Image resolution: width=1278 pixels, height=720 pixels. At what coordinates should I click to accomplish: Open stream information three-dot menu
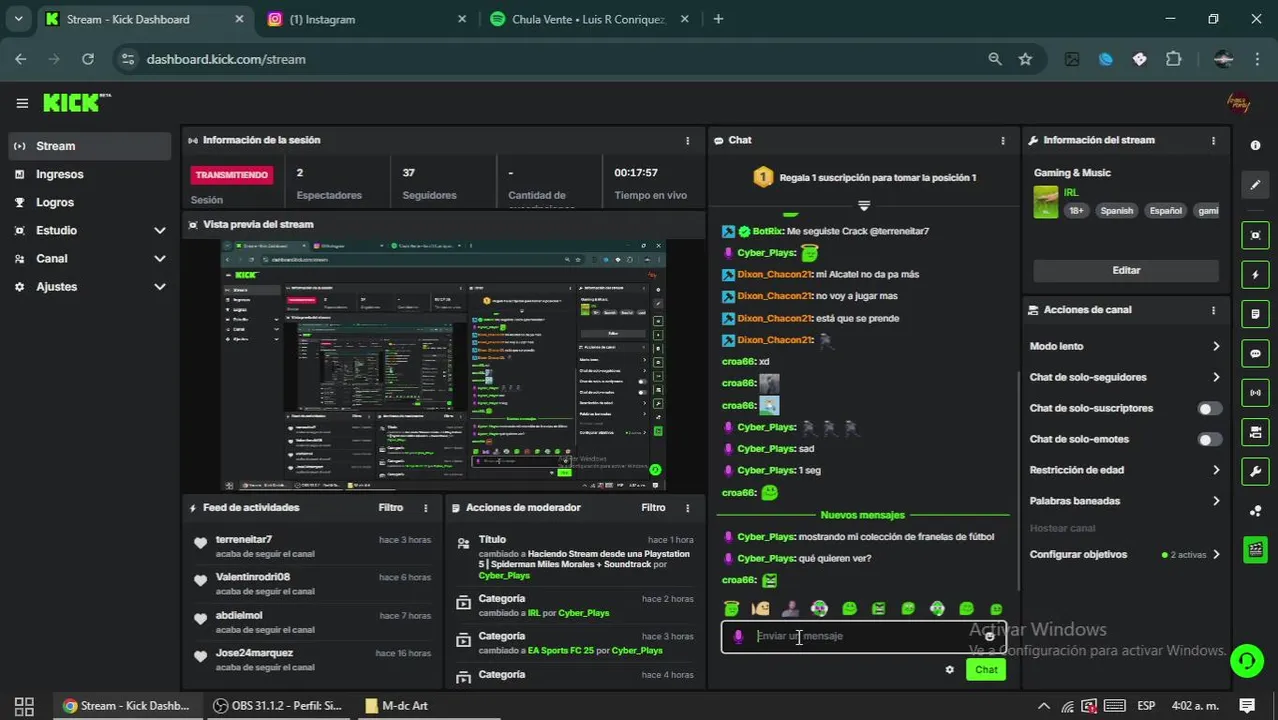click(1213, 141)
